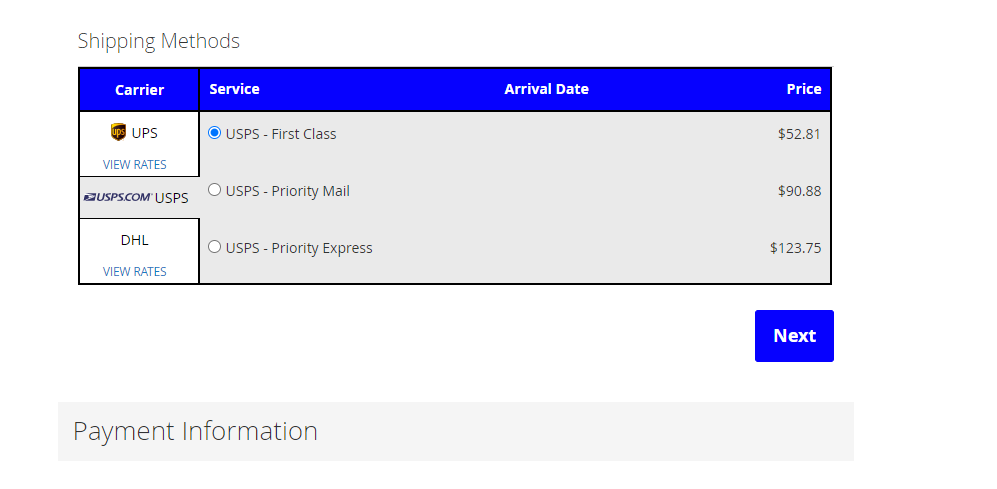997x489 pixels.
Task: Expand the Payment Information section
Action: (x=455, y=431)
